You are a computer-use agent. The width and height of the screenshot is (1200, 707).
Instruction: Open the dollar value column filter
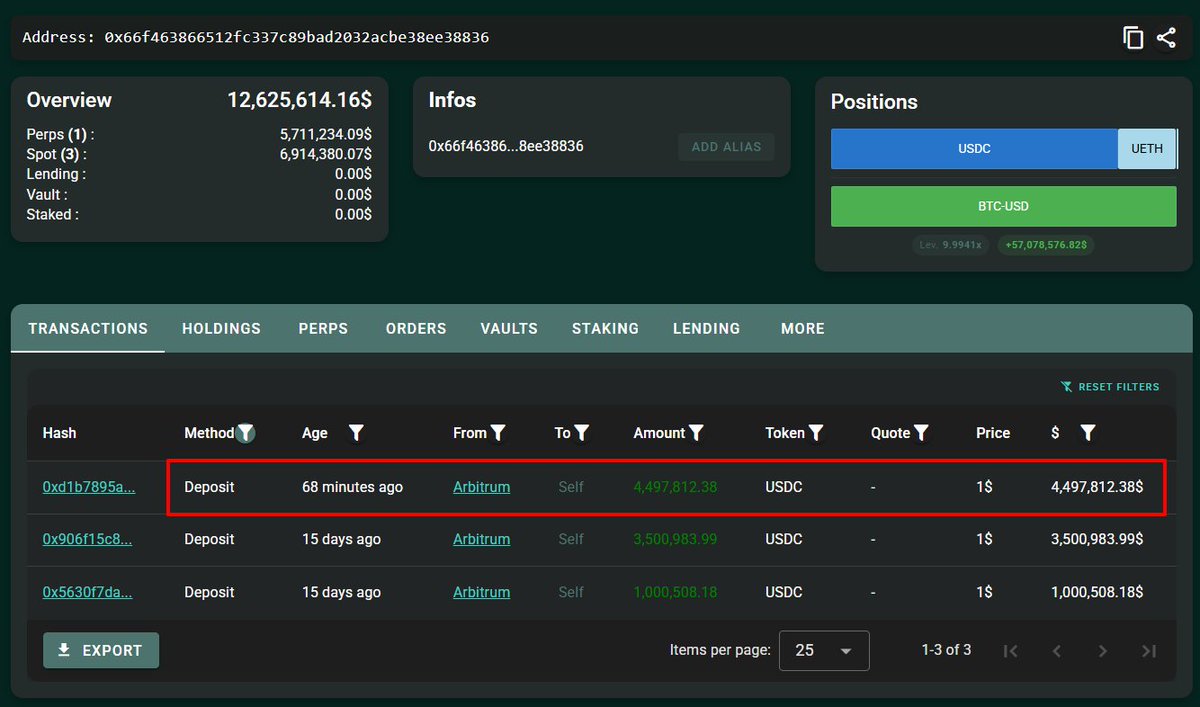click(1088, 433)
